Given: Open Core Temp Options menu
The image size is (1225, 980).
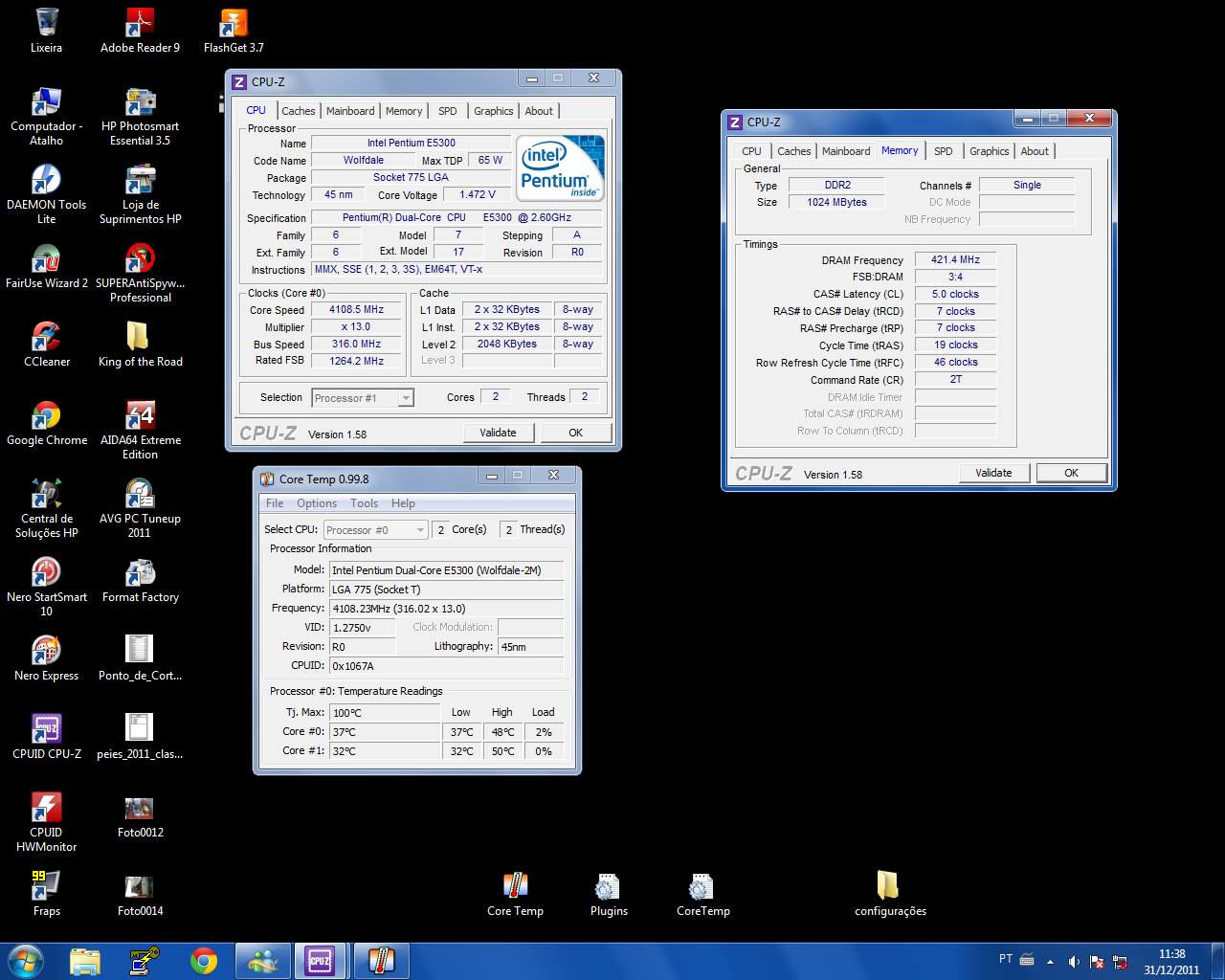Looking at the screenshot, I should [317, 503].
